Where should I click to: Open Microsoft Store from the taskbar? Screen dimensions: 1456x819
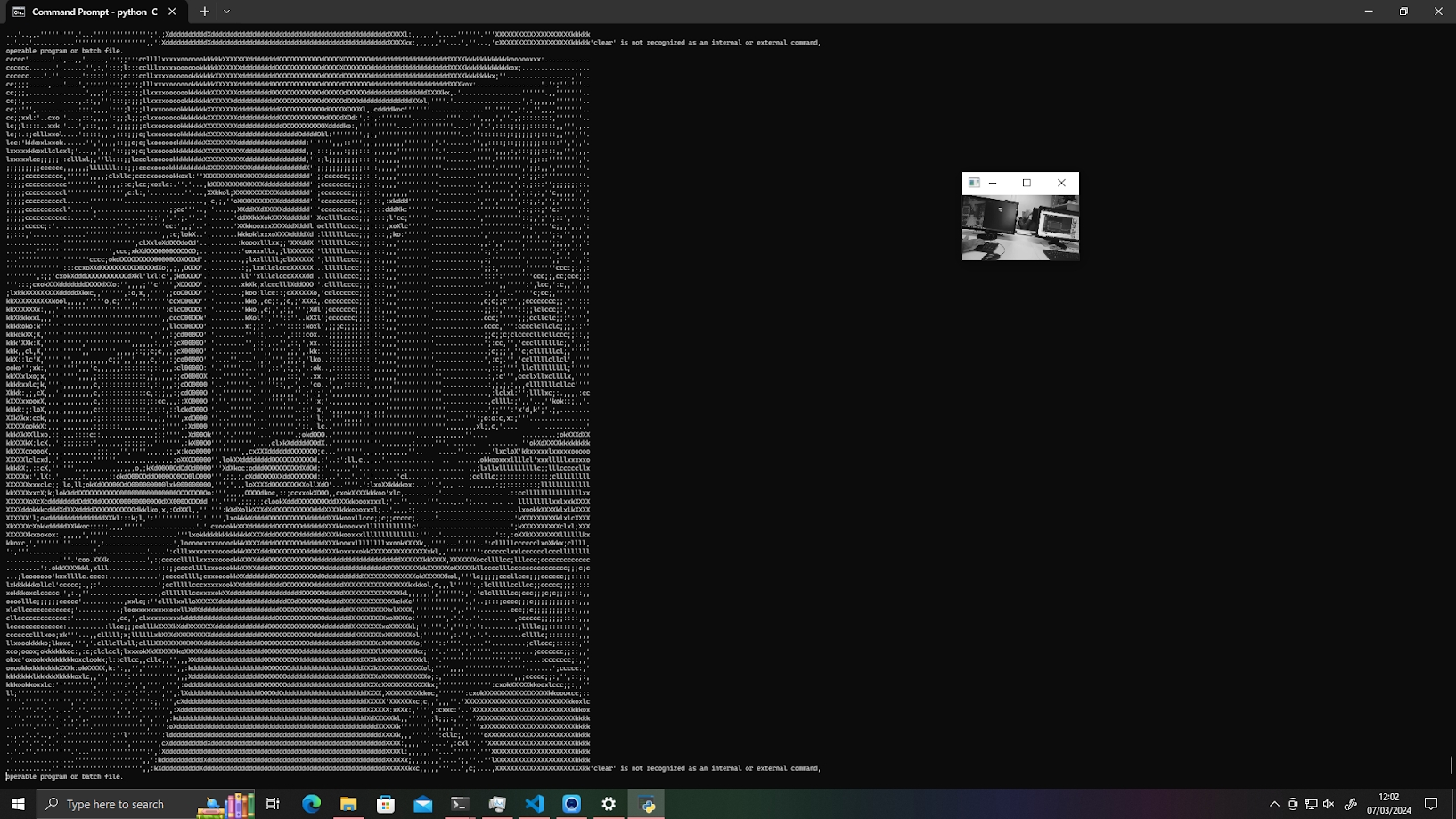(x=386, y=804)
